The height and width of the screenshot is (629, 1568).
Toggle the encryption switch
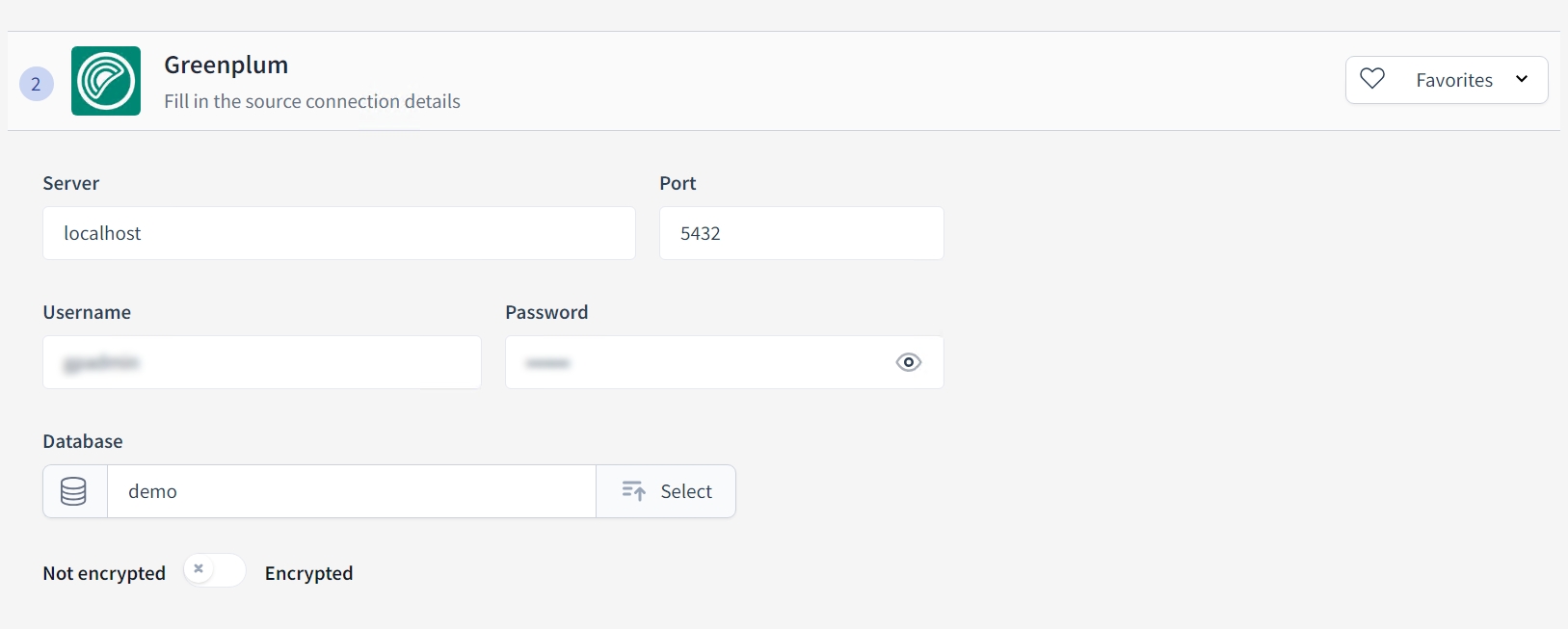click(x=214, y=570)
